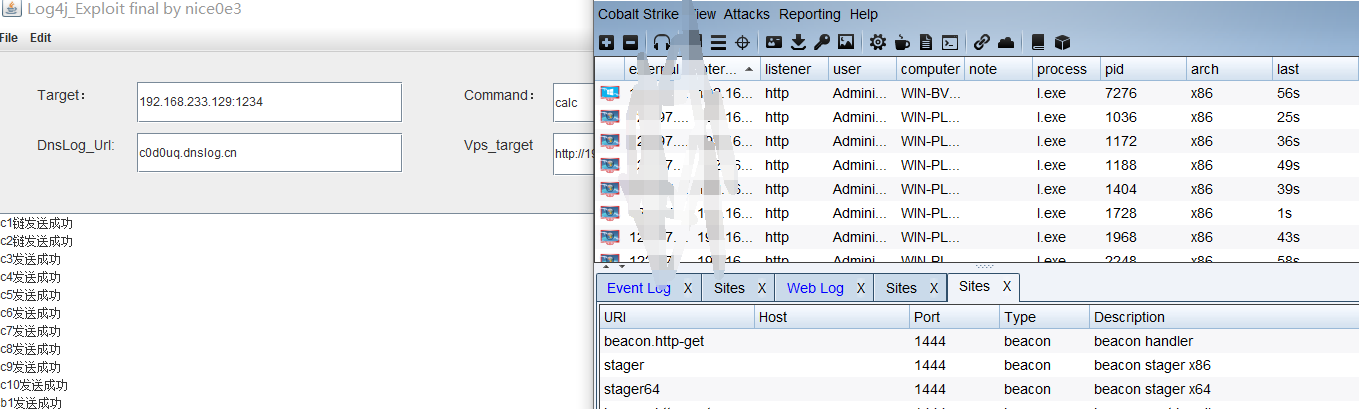Click the coffee cup Java applet icon
This screenshot has width=1359, height=409.
click(x=902, y=42)
